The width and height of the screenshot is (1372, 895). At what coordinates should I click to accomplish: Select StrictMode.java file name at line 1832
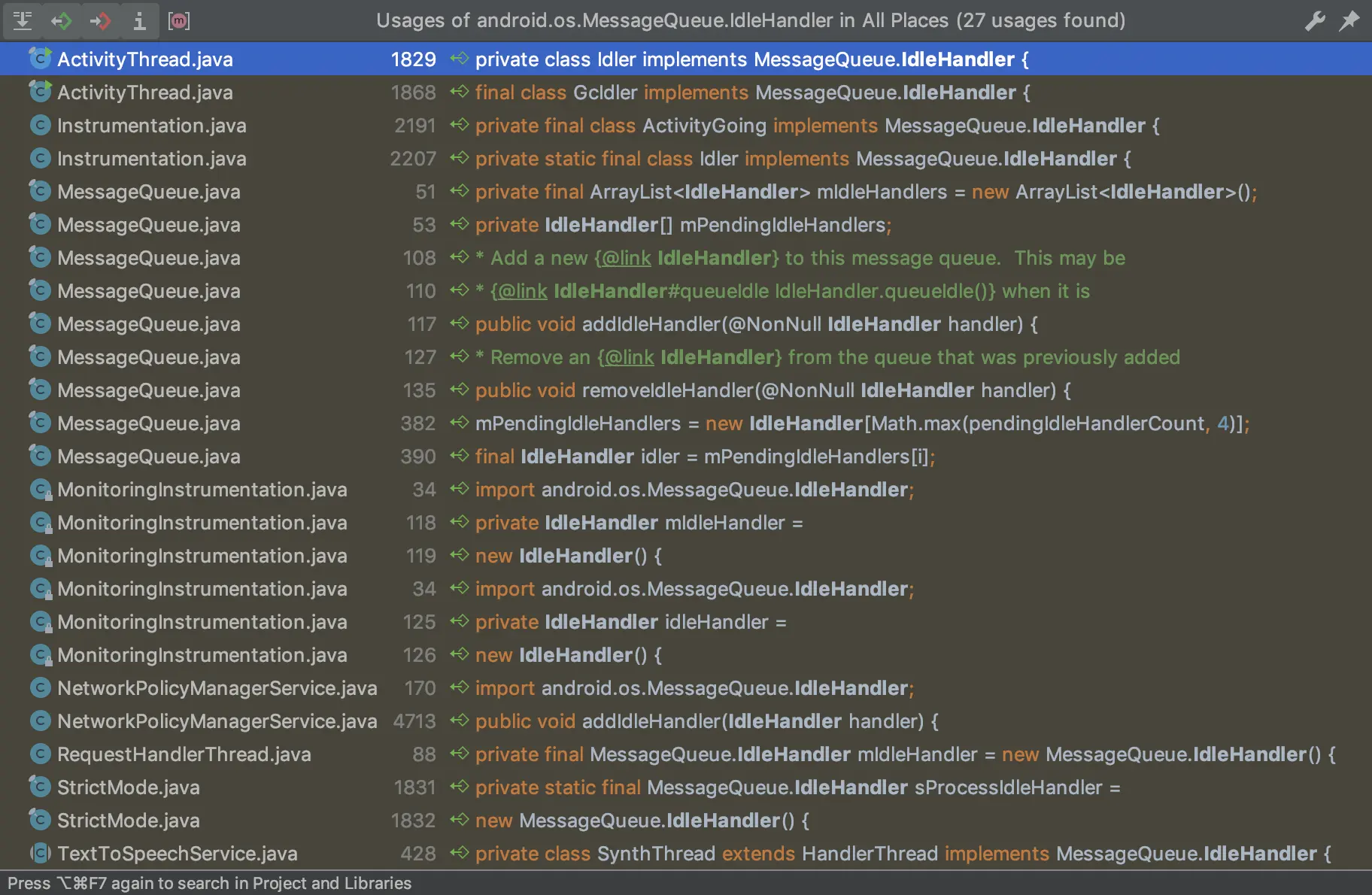[129, 820]
